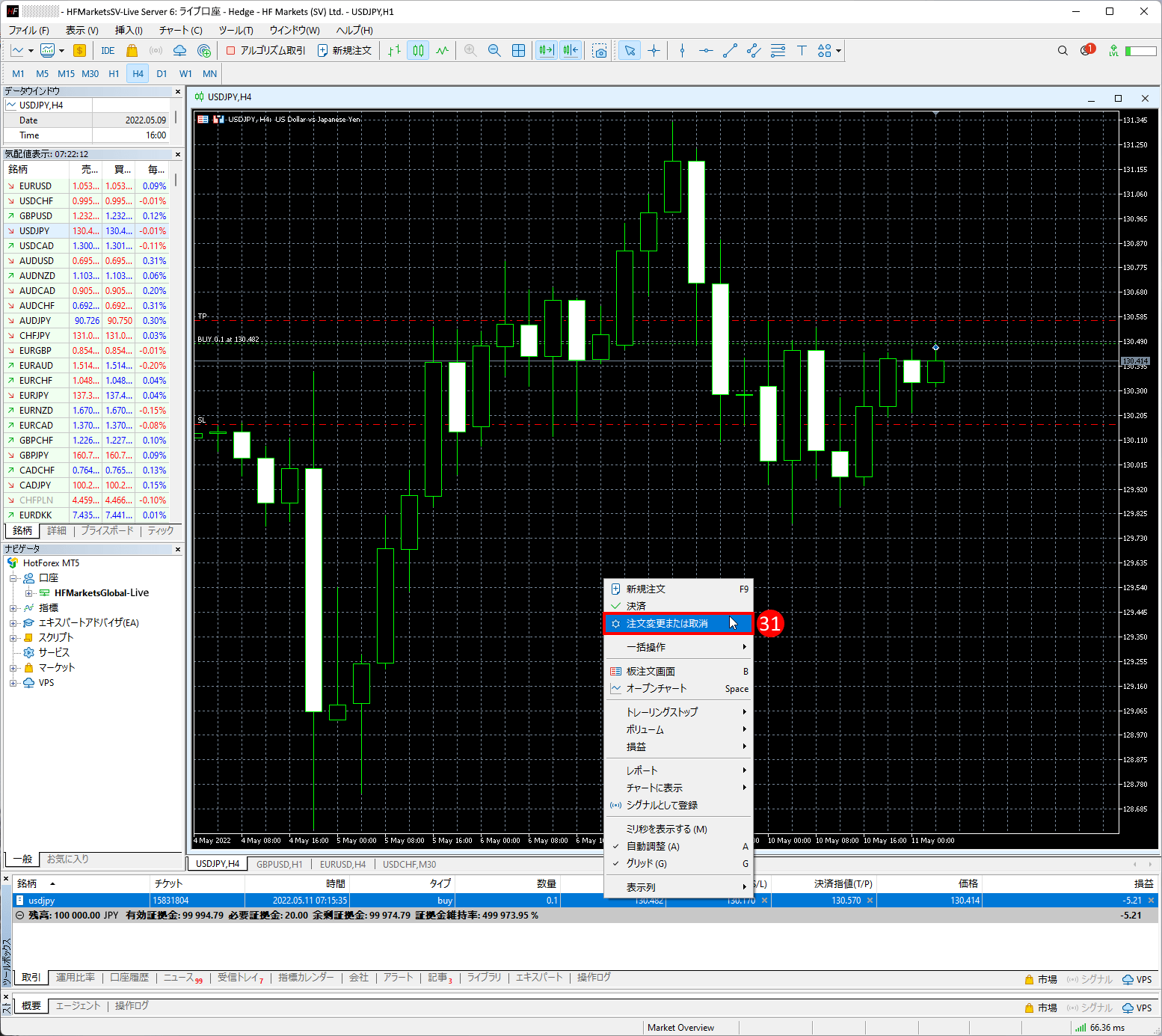Select the crosshair cursor tool
This screenshot has height=1036, width=1162.
coord(654,51)
